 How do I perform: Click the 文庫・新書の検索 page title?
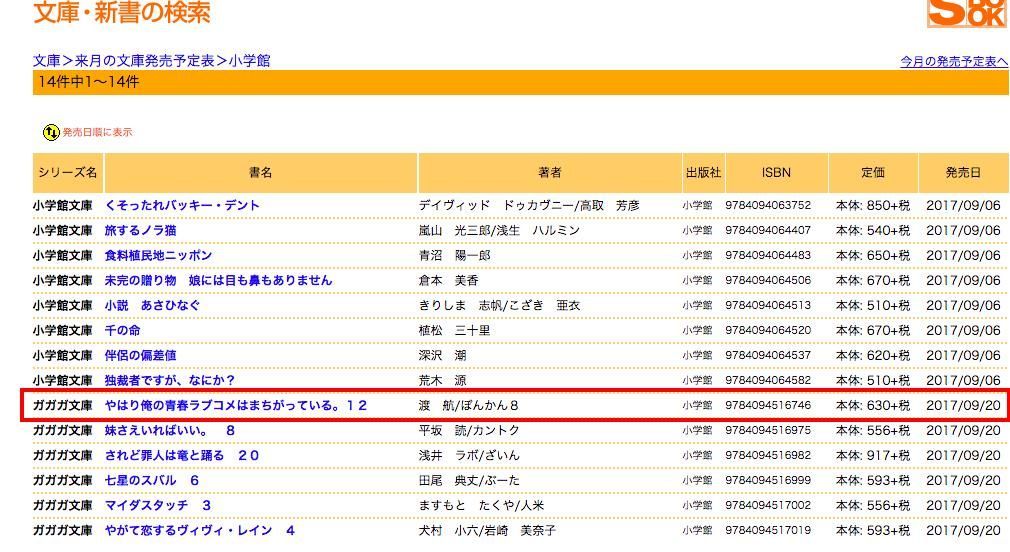pyautogui.click(x=122, y=13)
